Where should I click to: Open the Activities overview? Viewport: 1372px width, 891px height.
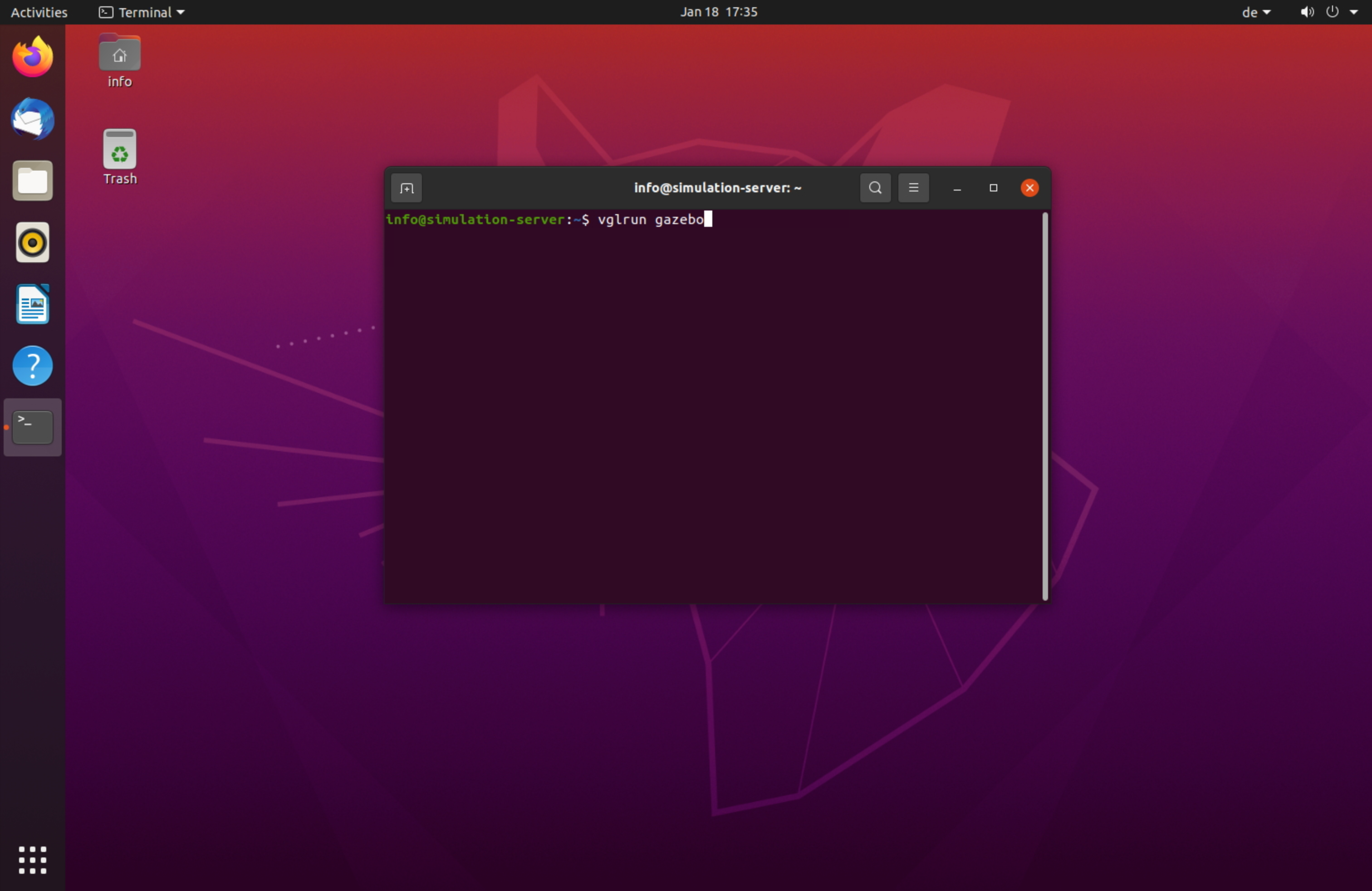click(39, 12)
